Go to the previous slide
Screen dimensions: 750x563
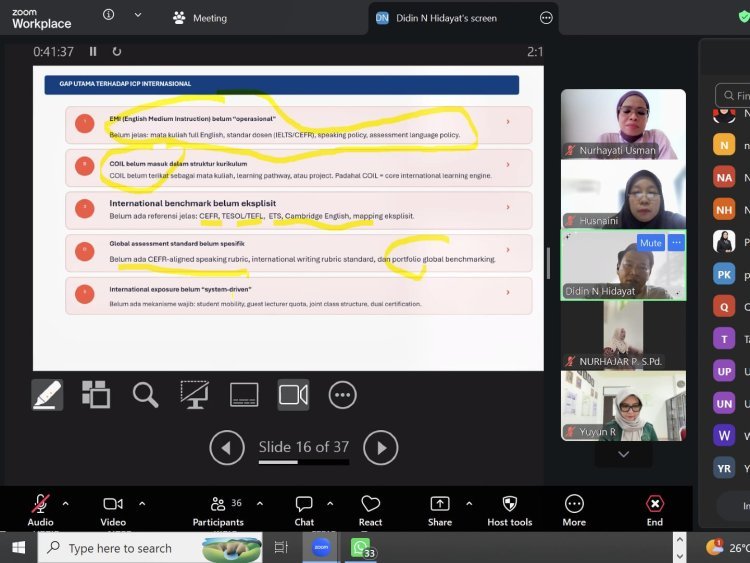227,448
